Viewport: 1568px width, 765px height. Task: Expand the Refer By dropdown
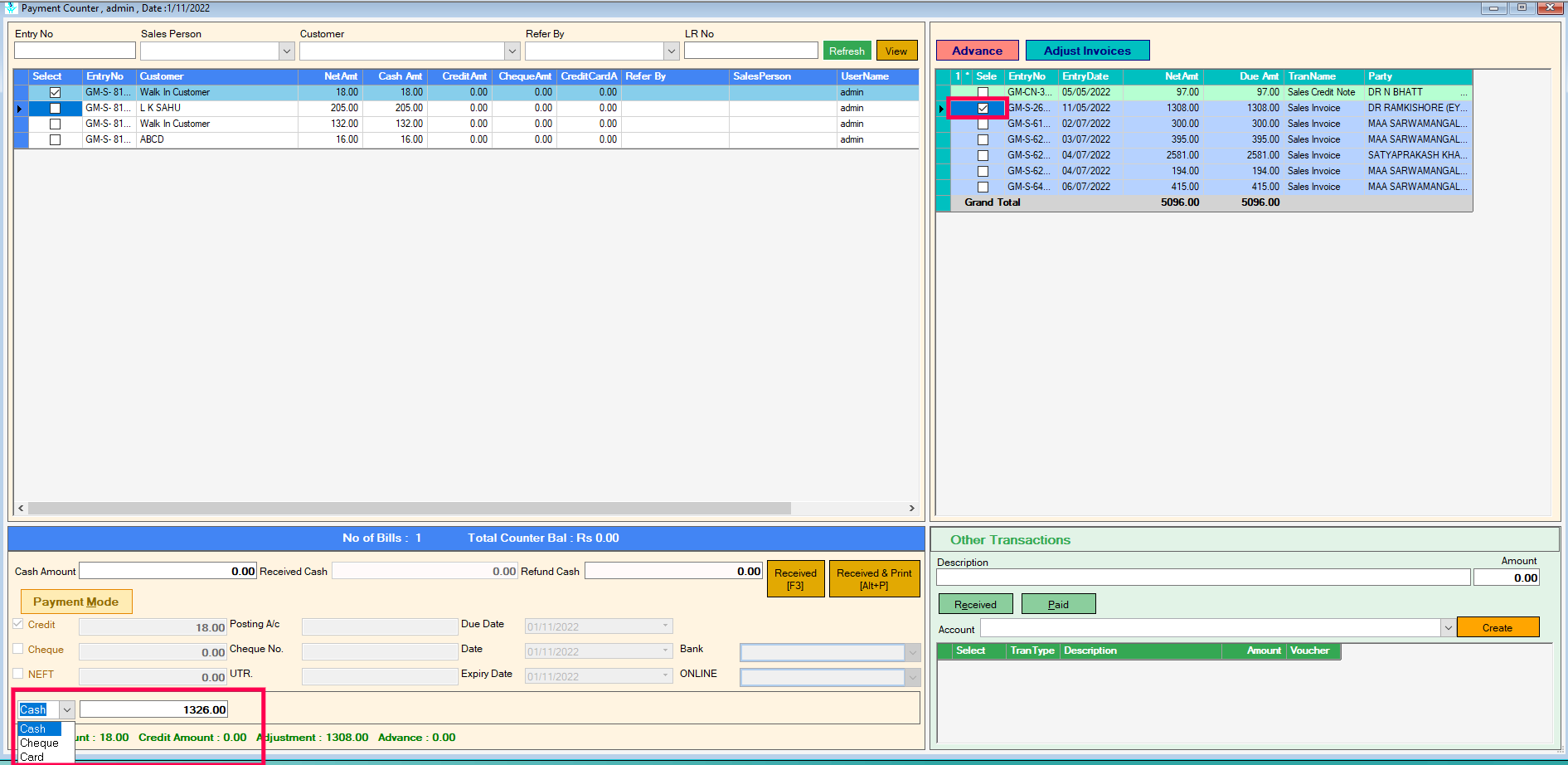pos(671,51)
